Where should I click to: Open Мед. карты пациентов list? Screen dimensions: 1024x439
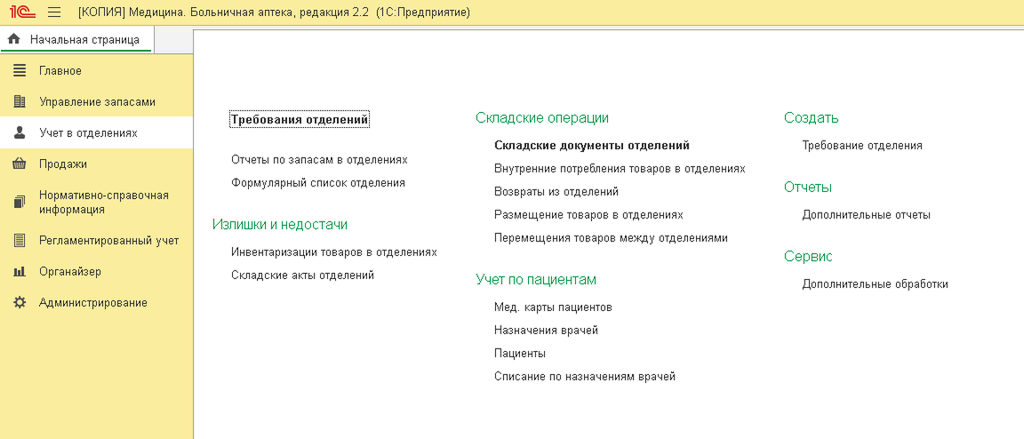click(552, 307)
